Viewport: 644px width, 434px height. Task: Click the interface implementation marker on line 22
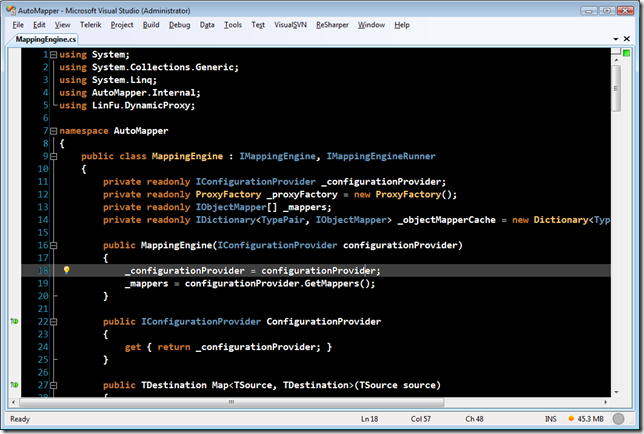click(14, 321)
